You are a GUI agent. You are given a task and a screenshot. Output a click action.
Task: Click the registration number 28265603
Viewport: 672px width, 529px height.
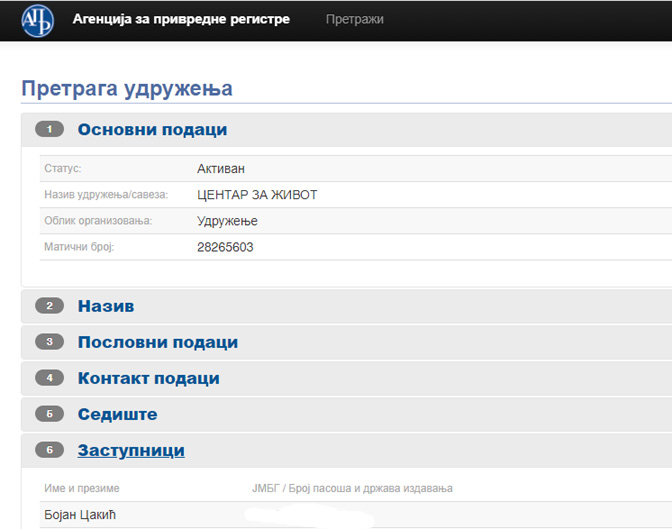coord(225,247)
